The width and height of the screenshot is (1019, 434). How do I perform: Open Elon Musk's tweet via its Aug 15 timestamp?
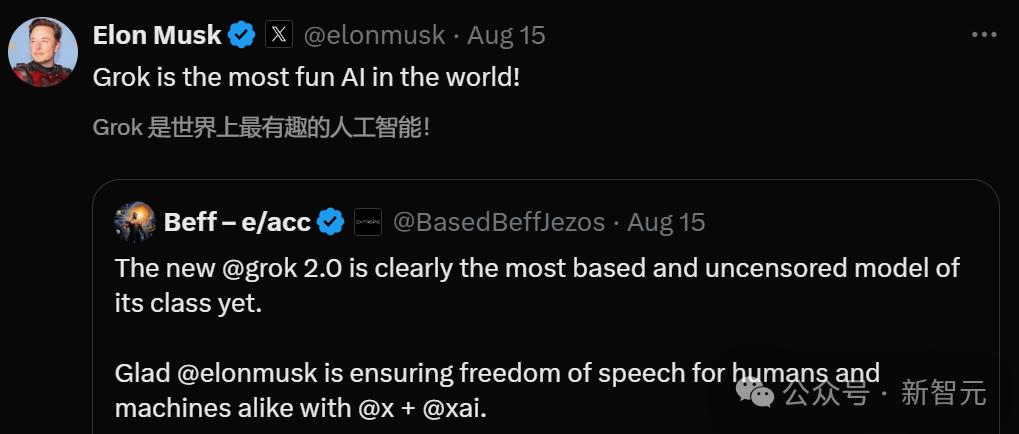pos(506,36)
